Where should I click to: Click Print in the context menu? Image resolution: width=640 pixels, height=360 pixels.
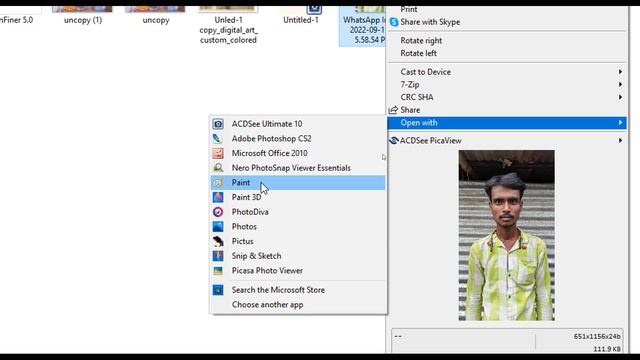507,9
